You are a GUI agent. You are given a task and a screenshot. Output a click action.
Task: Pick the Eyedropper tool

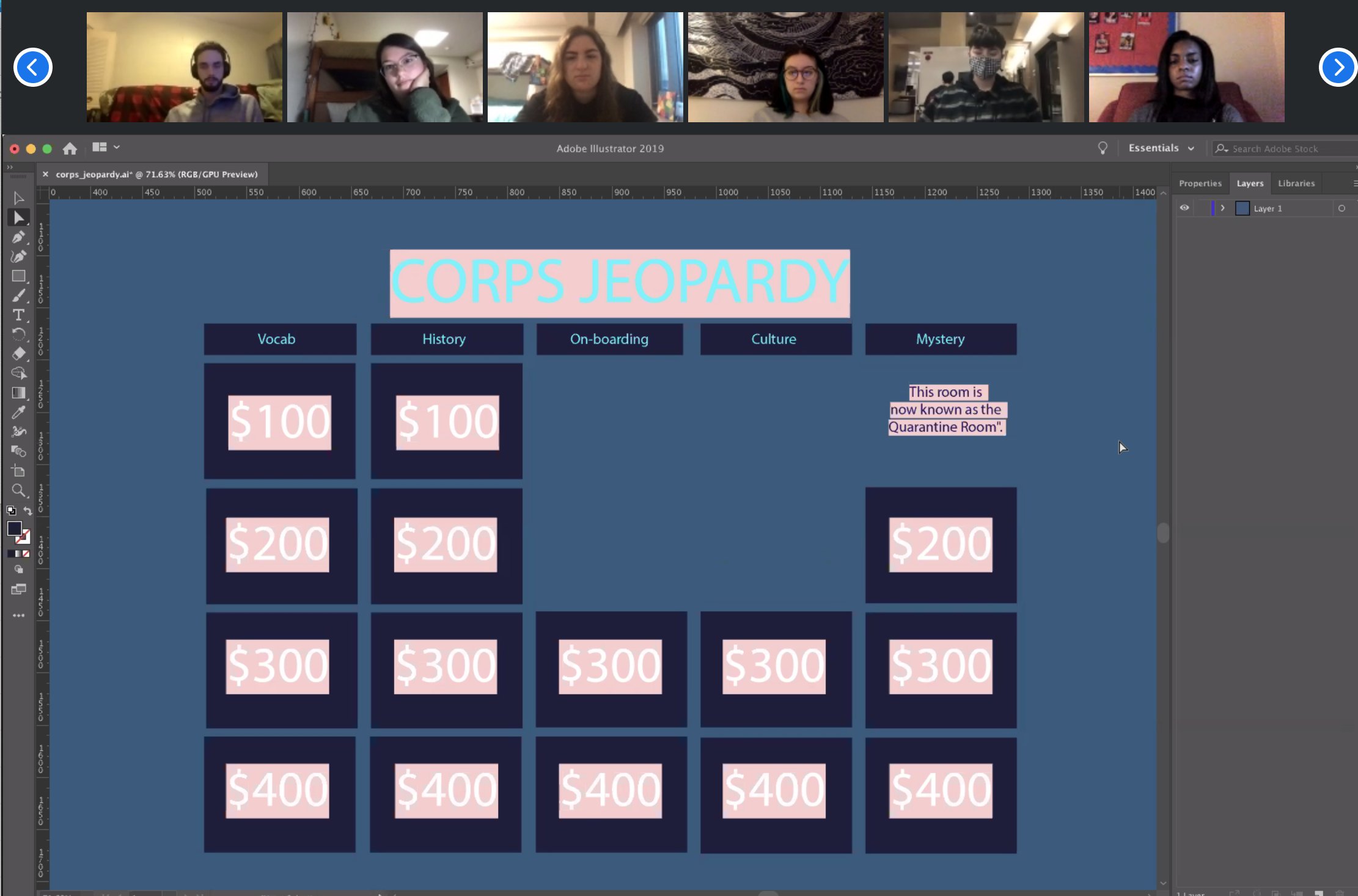[18, 413]
